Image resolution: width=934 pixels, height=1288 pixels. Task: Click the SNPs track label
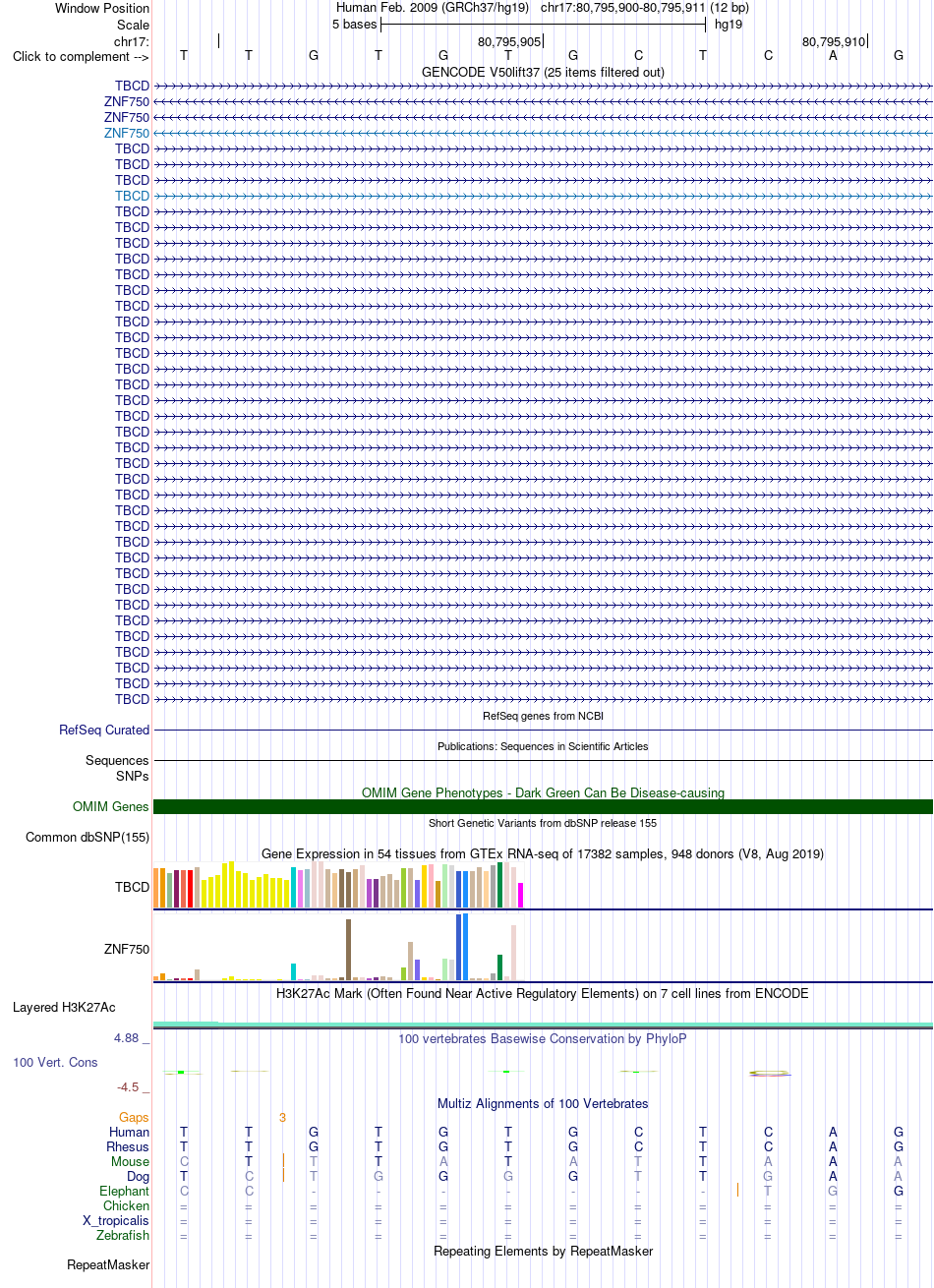(x=132, y=776)
